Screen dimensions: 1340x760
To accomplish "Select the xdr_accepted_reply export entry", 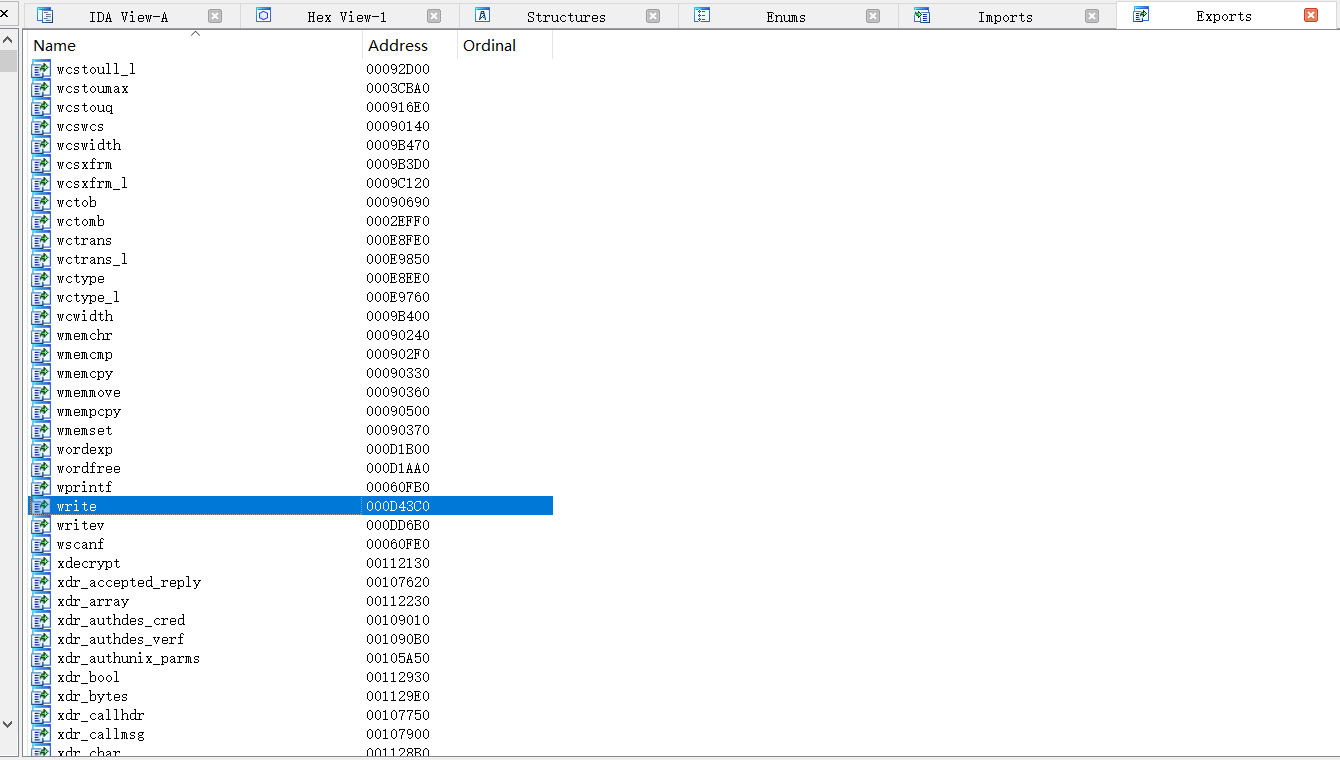I will pyautogui.click(x=129, y=582).
